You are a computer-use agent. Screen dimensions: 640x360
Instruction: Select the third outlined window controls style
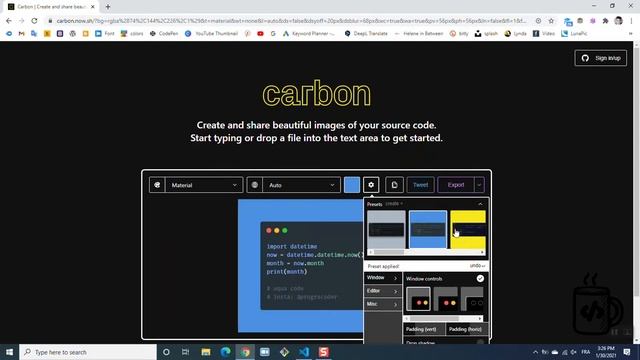472,299
